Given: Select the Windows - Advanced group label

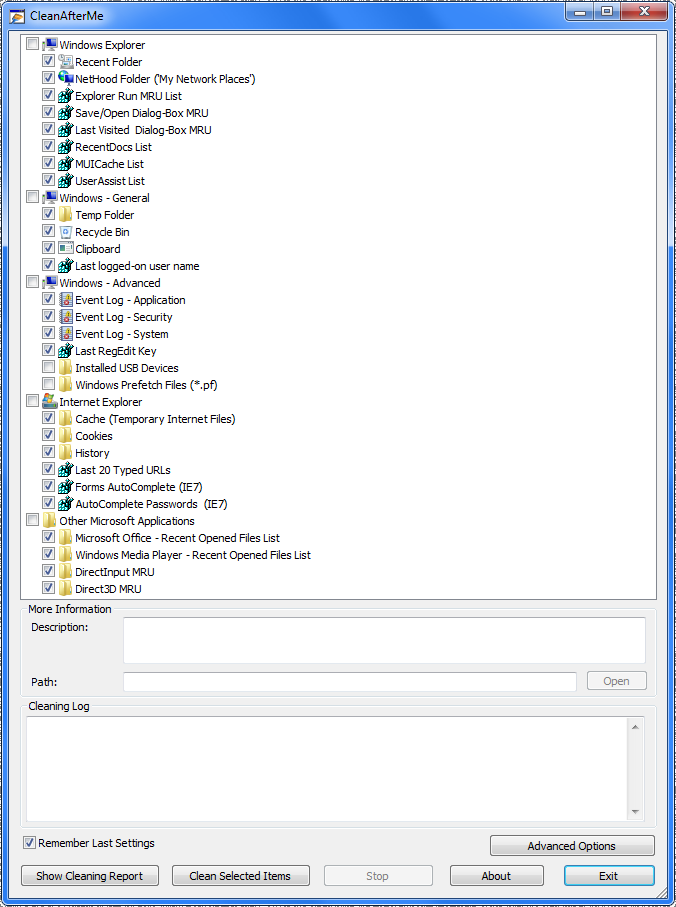Looking at the screenshot, I should click(x=110, y=283).
